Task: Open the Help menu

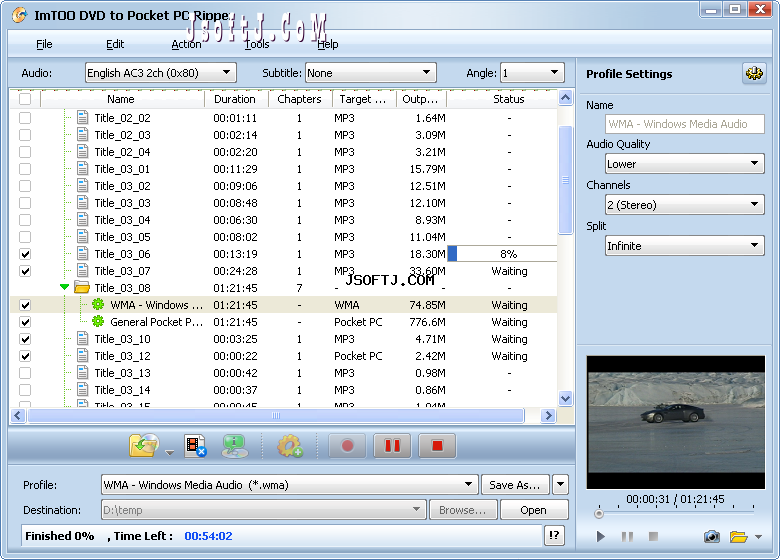Action: pos(328,44)
